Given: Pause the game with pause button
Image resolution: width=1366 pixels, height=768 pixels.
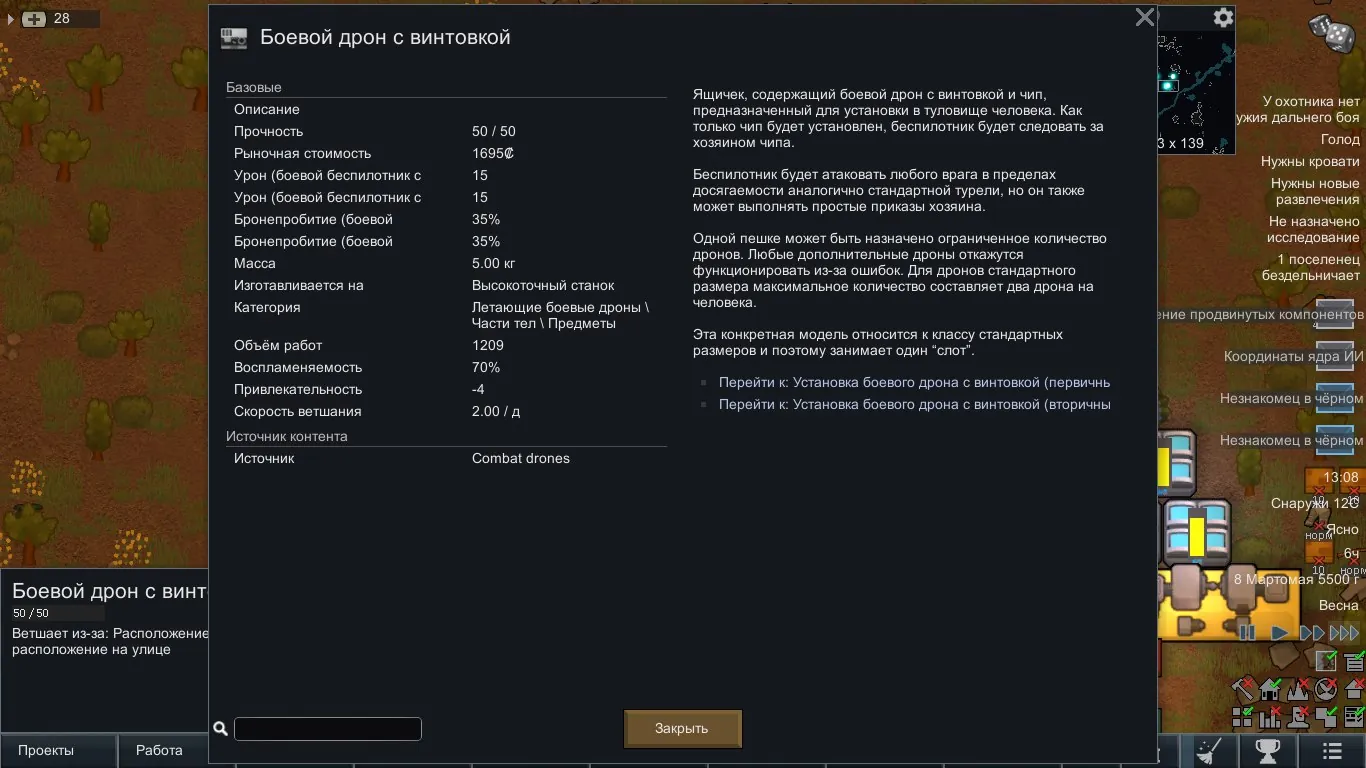Looking at the screenshot, I should 1247,632.
